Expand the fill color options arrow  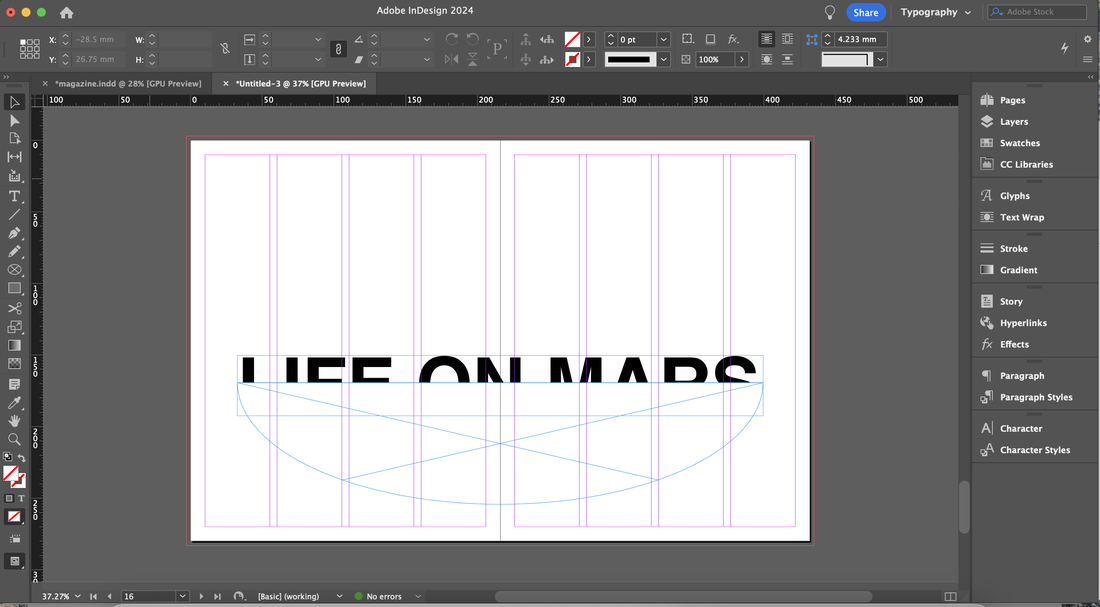pos(589,39)
